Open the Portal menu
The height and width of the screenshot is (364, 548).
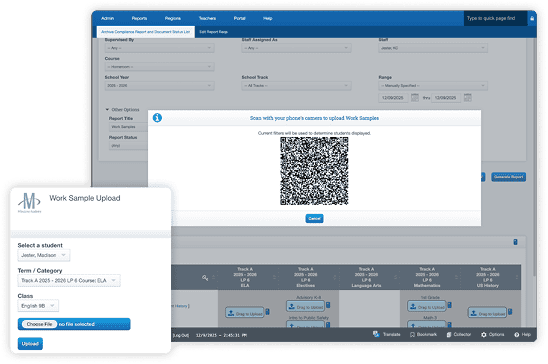239,18
